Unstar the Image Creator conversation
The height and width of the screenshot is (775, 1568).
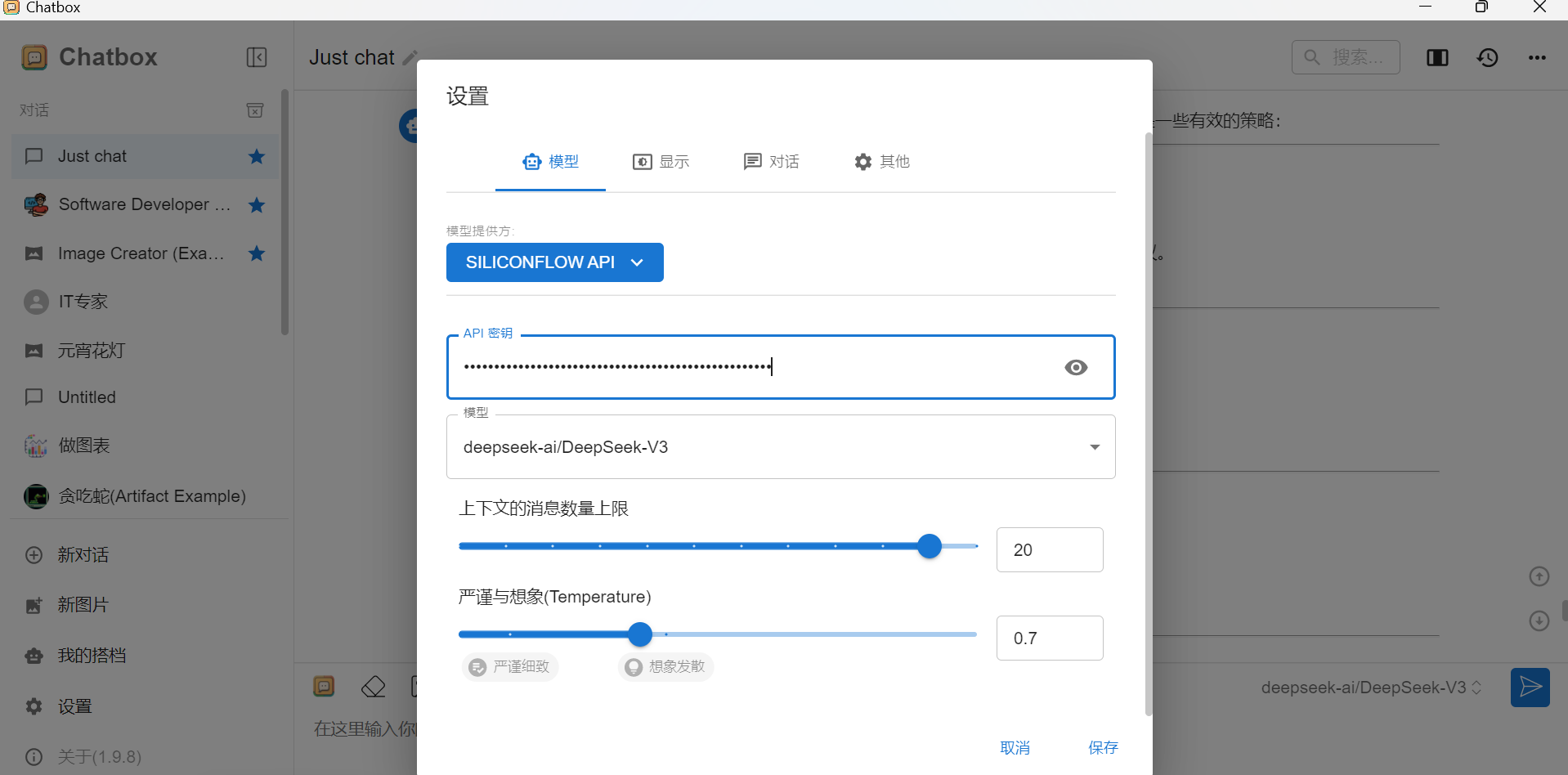[x=257, y=253]
